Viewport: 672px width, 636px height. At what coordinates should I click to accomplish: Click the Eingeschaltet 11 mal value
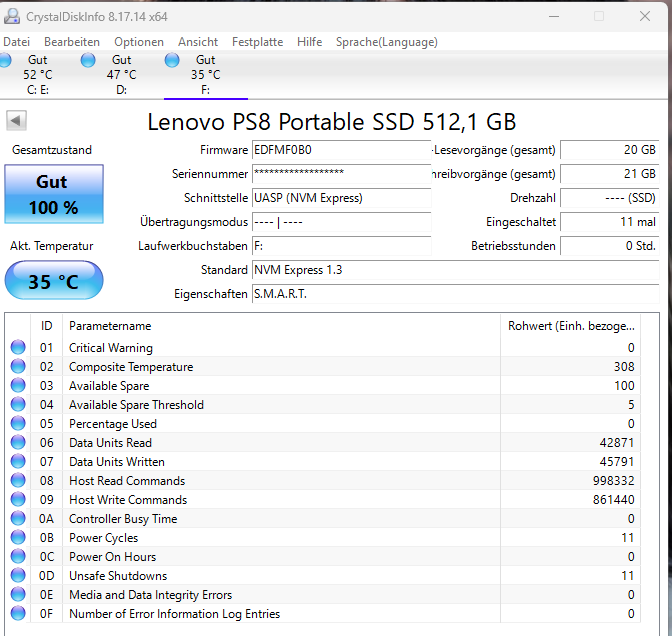pyautogui.click(x=609, y=222)
